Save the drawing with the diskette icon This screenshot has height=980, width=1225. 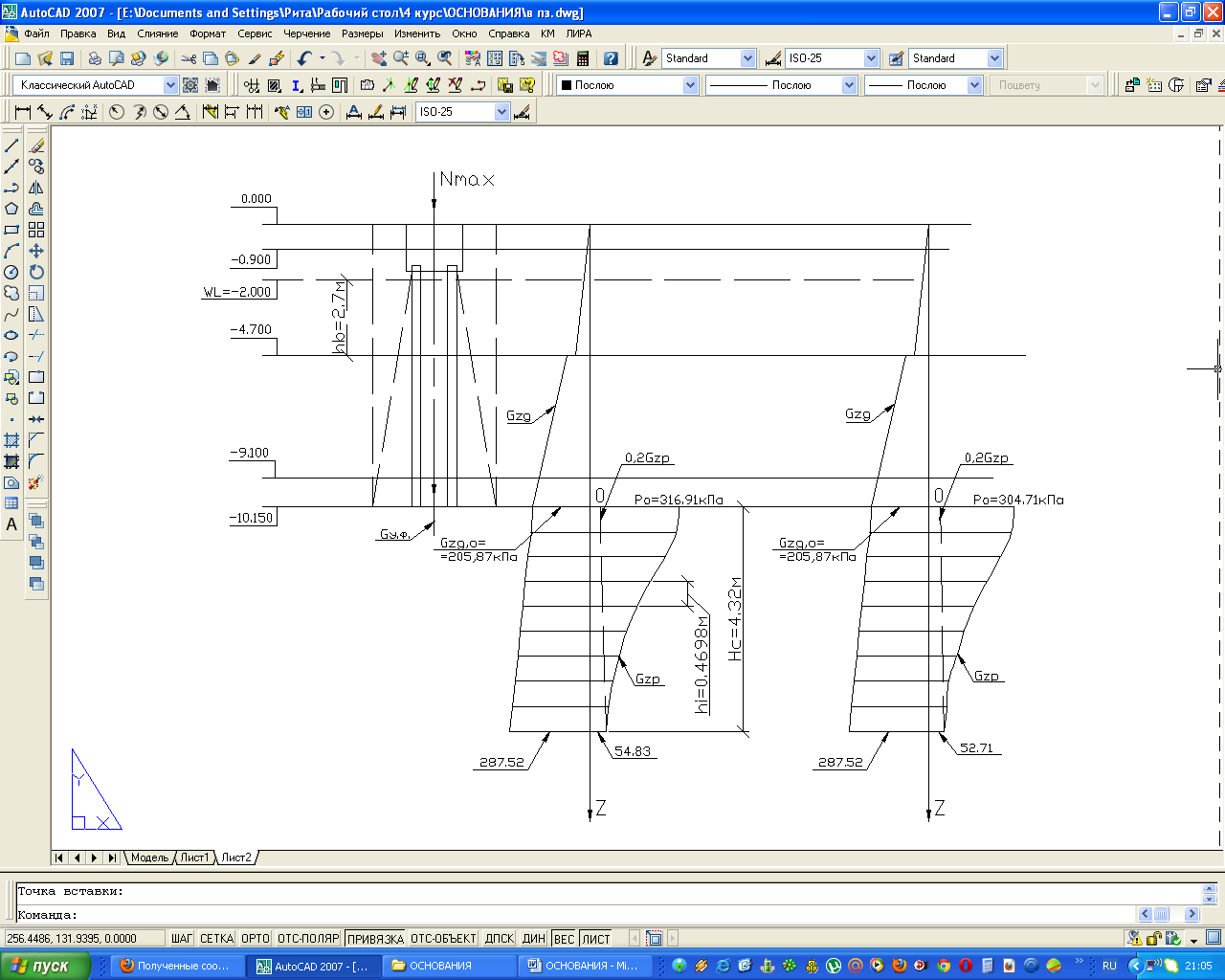pyautogui.click(x=67, y=58)
